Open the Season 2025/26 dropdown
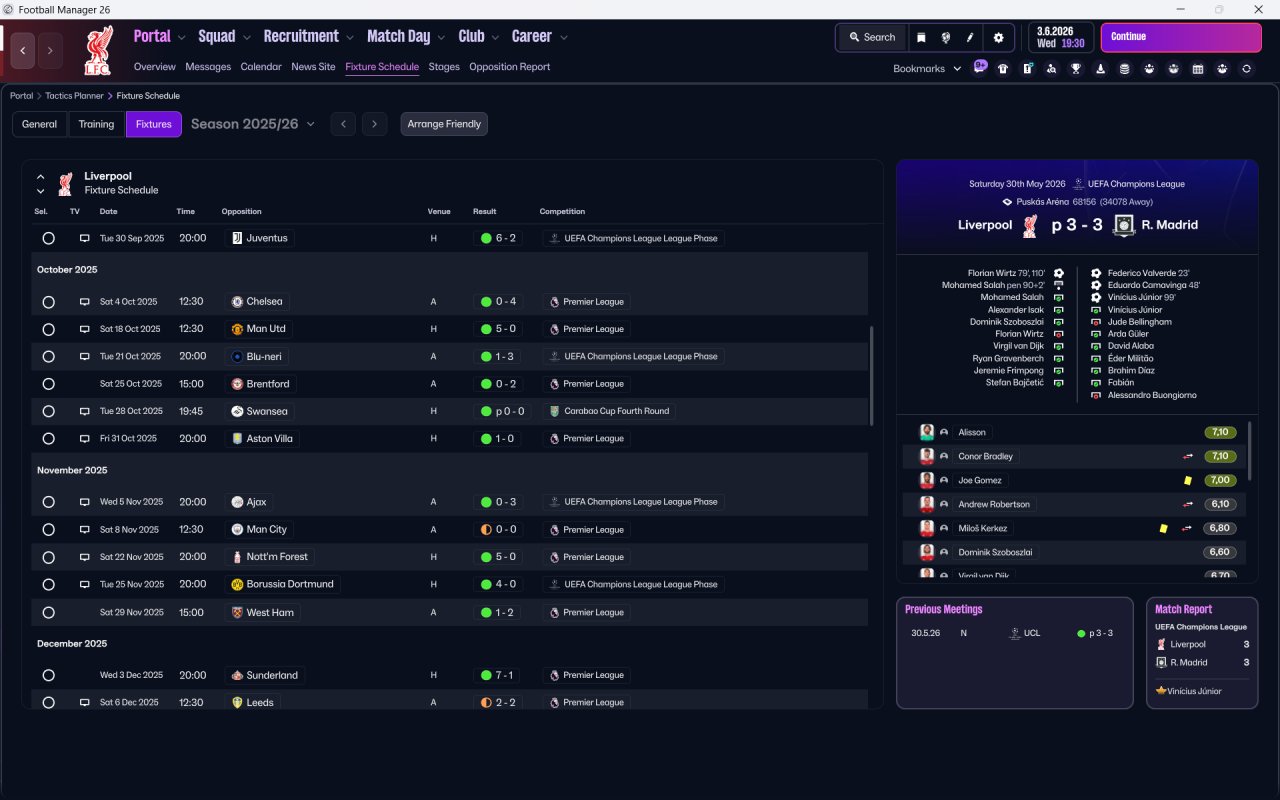Screen dimensions: 1280x800 click(253, 124)
